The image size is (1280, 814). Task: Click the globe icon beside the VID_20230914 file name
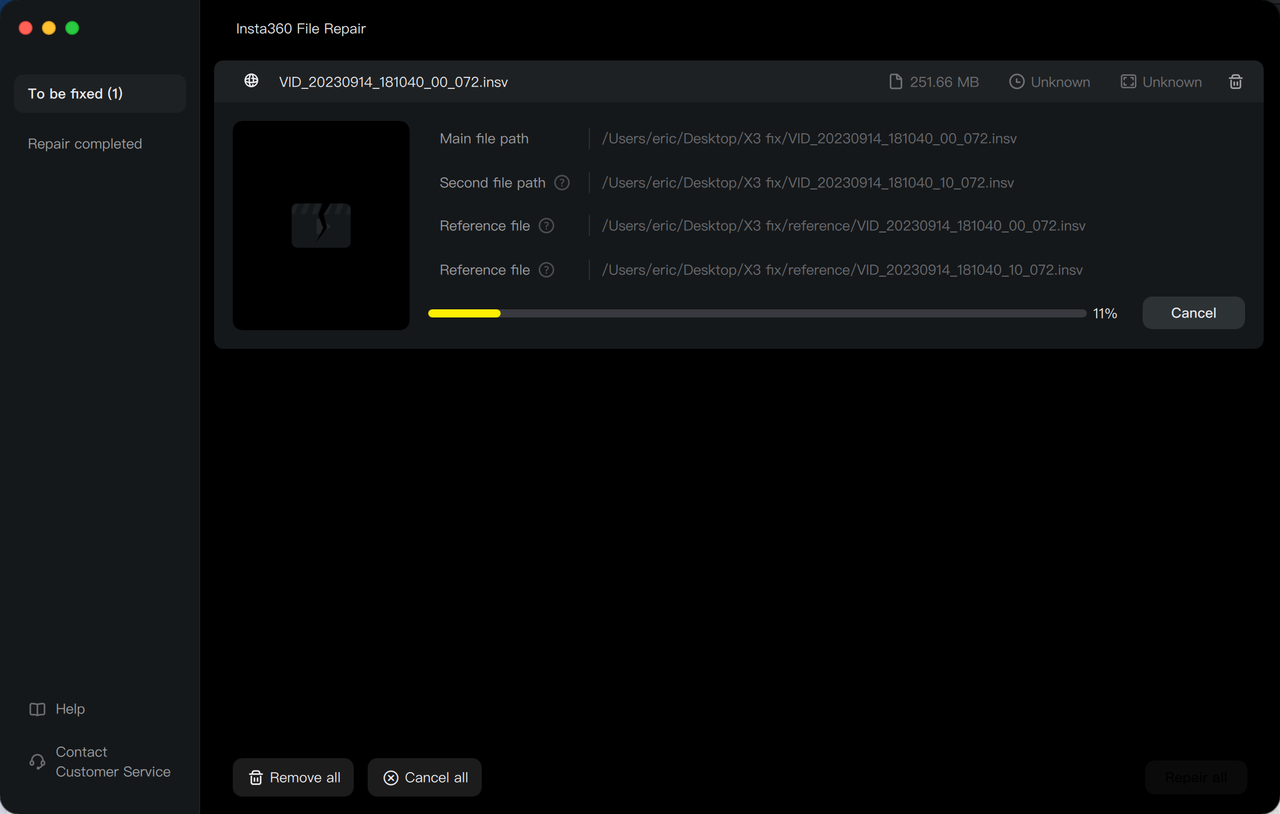pyautogui.click(x=251, y=81)
